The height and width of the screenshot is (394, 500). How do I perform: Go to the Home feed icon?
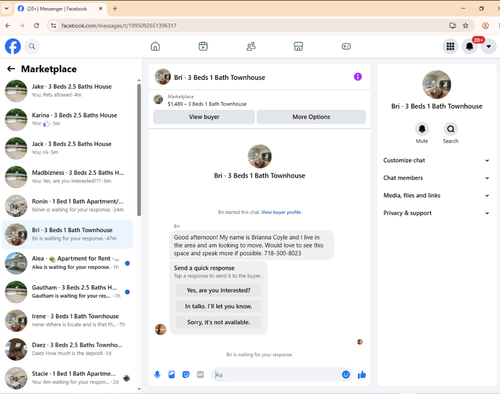[155, 46]
